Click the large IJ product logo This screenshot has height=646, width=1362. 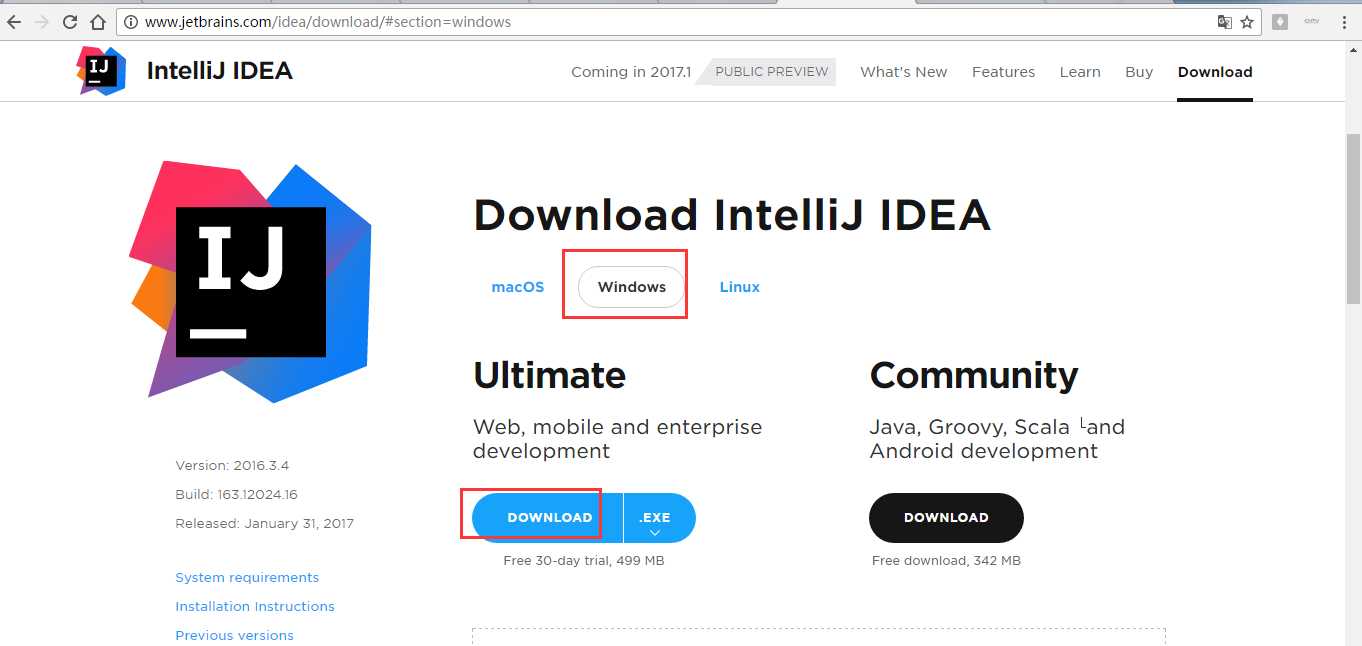point(250,282)
